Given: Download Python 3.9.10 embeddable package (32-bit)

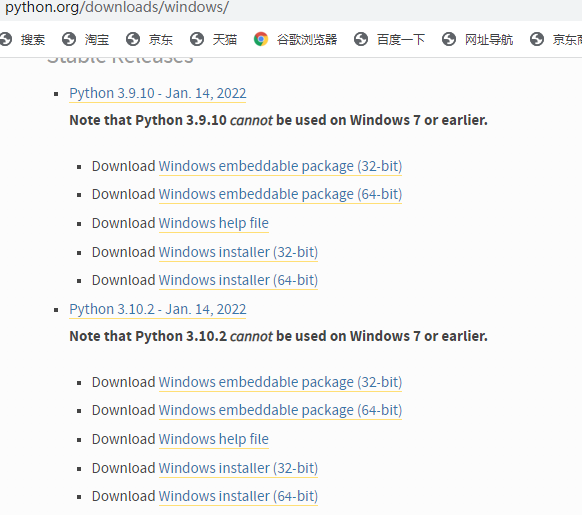Looking at the screenshot, I should tap(280, 166).
